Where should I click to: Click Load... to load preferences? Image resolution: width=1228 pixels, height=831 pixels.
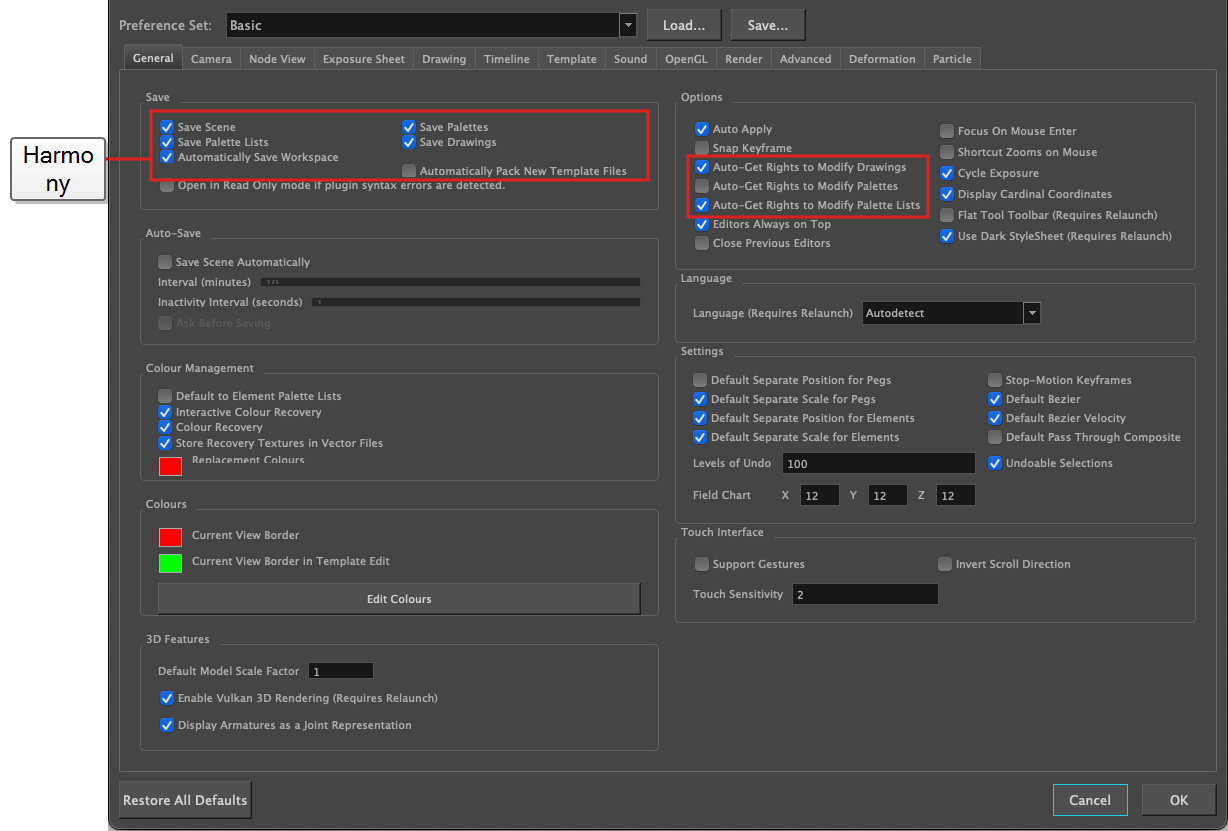click(x=684, y=25)
